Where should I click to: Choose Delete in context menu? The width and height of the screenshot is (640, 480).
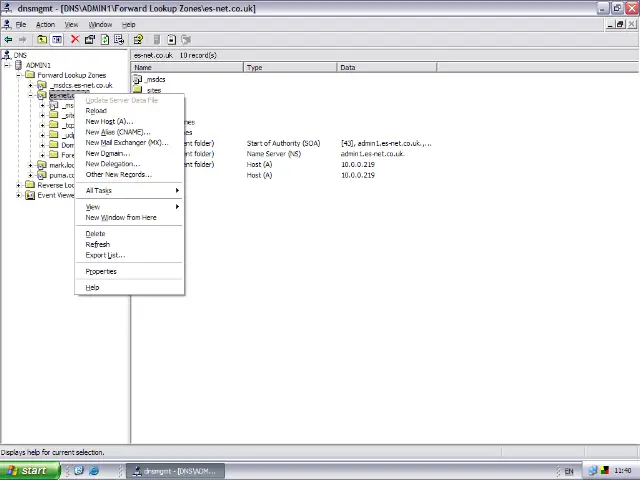point(129,233)
